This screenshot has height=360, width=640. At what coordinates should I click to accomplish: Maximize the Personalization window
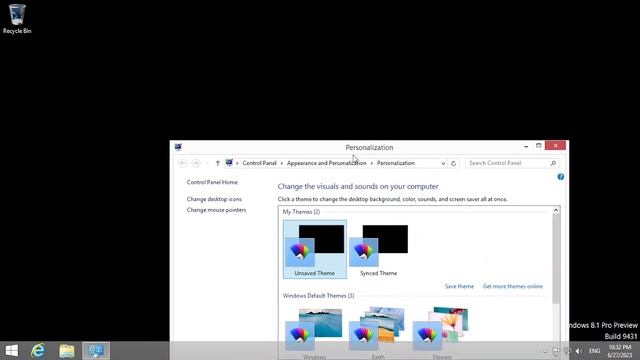click(539, 146)
